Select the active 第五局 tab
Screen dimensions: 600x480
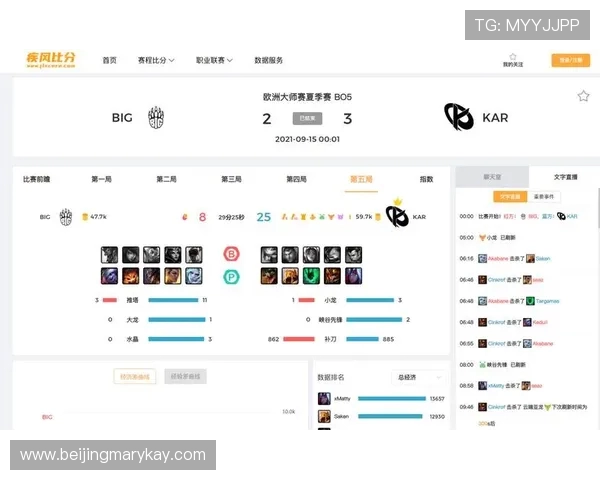click(361, 179)
